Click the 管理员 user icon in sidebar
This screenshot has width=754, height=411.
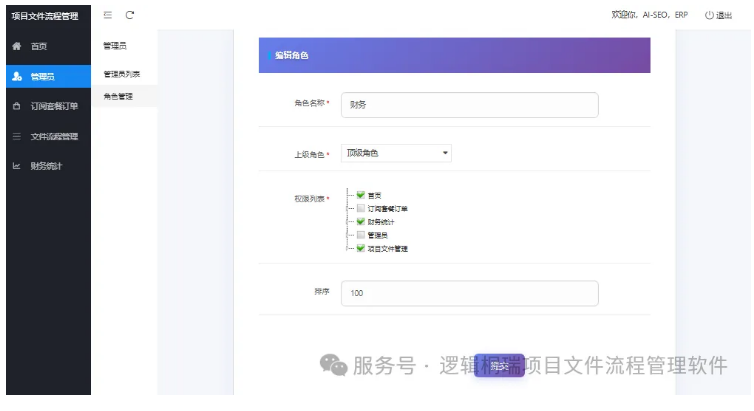coord(17,76)
